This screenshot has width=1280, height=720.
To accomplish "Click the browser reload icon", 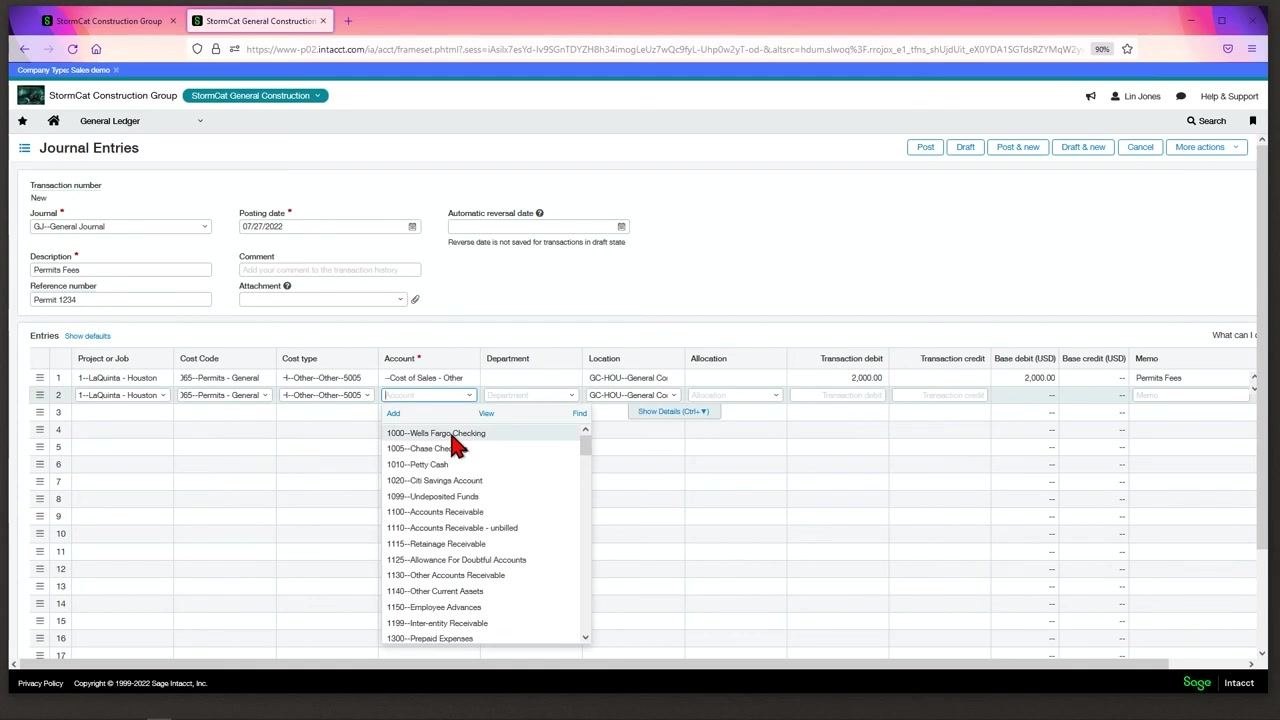I will (72, 49).
